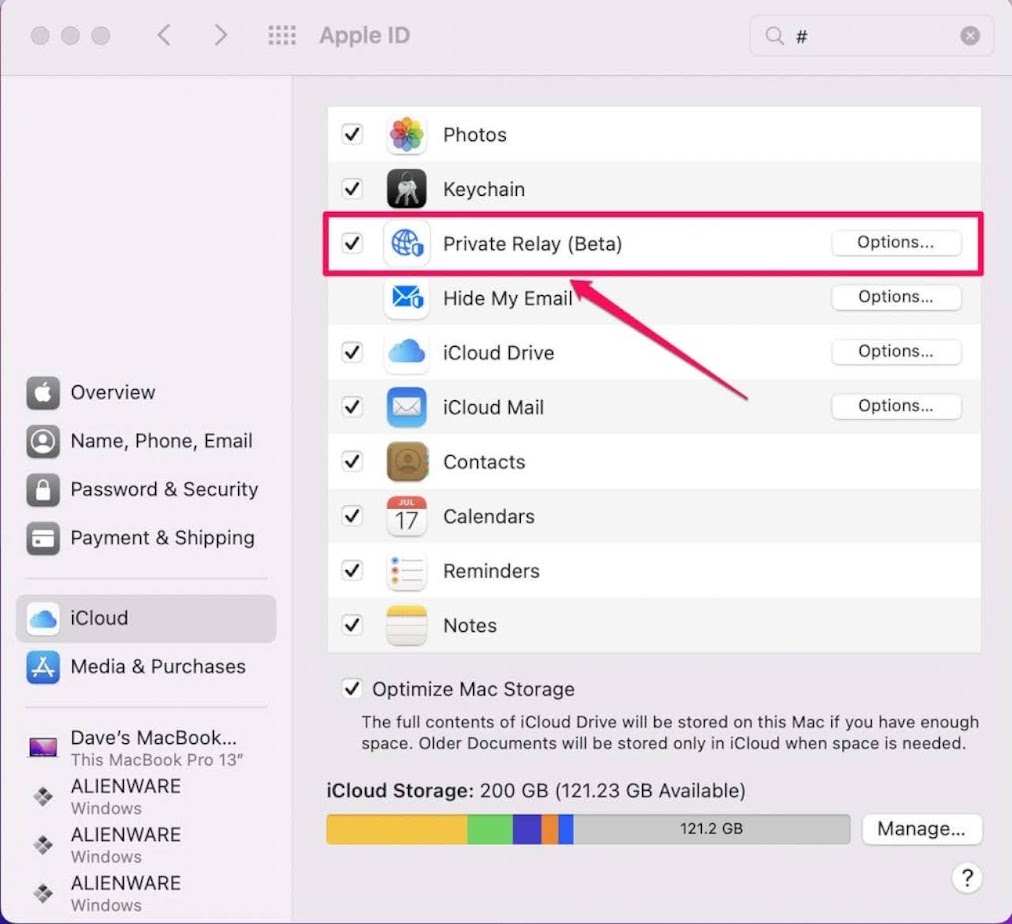This screenshot has width=1012, height=924.
Task: Click the Contacts book icon
Action: (407, 461)
